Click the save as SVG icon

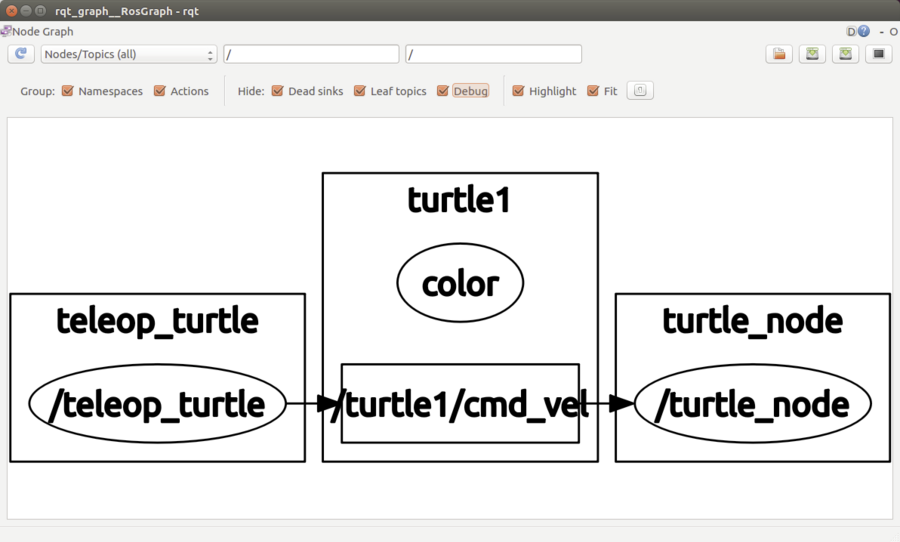(845, 54)
